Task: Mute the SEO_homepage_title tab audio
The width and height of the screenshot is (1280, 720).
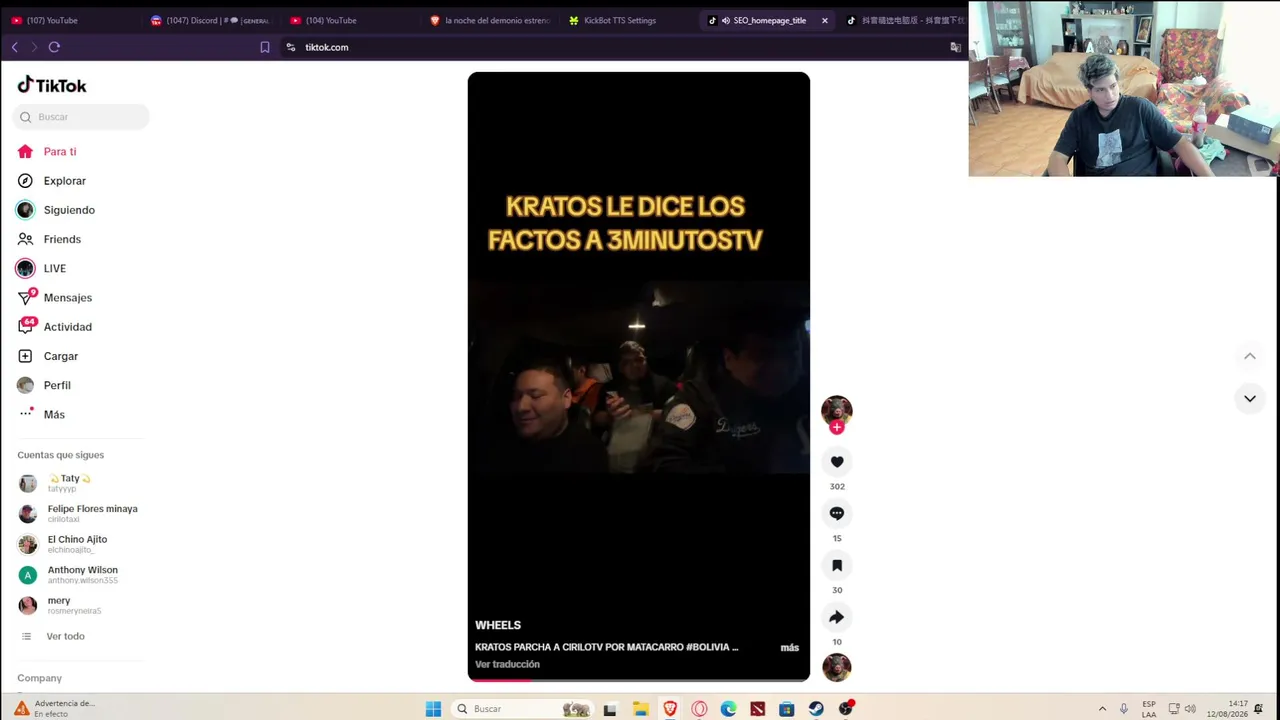Action: [726, 20]
